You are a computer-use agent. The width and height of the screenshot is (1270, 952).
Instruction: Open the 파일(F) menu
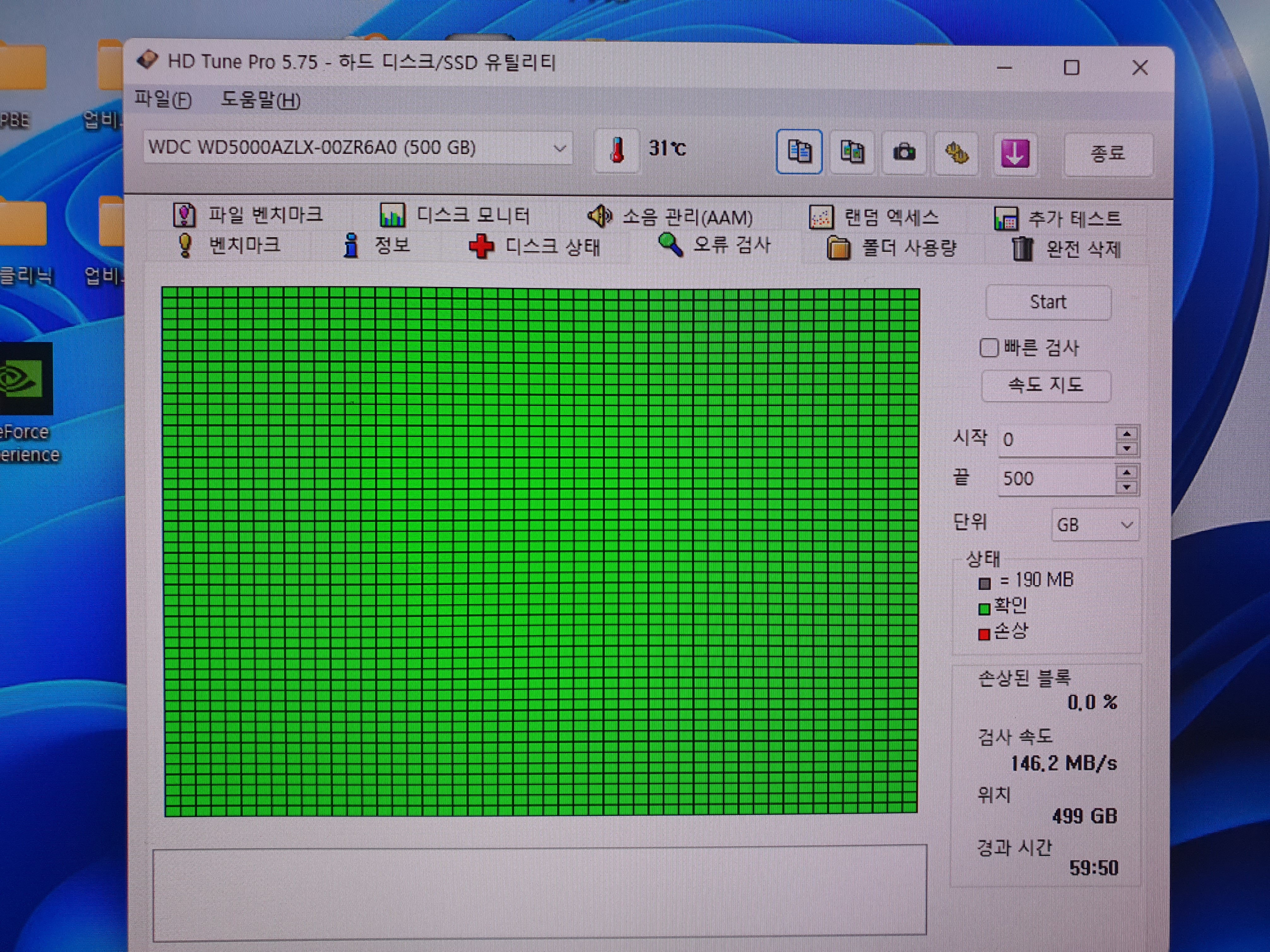coord(163,99)
